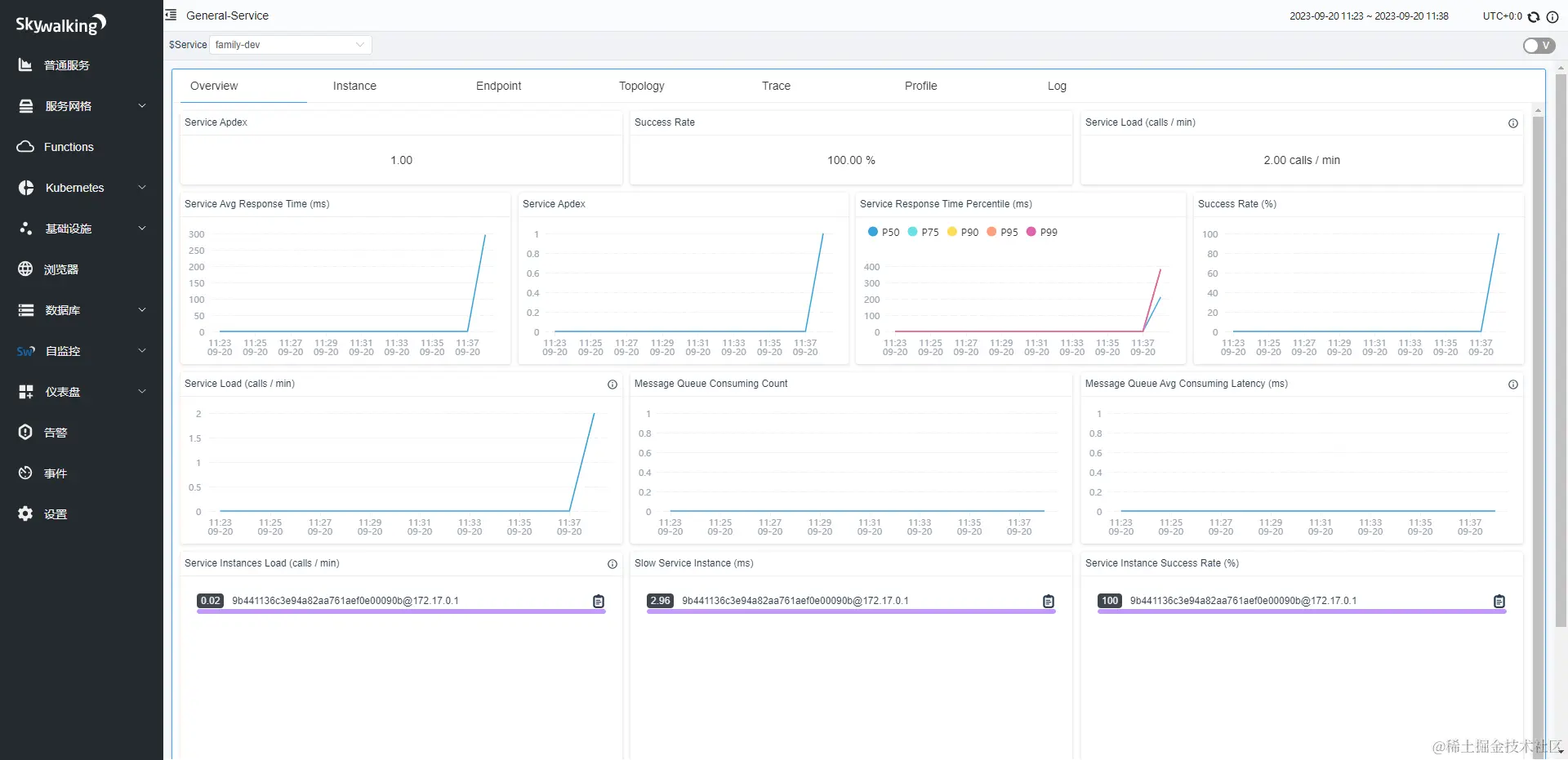Viewport: 1568px width, 760px height.
Task: Expand the 数据库 sidebar section
Action: (x=82, y=310)
